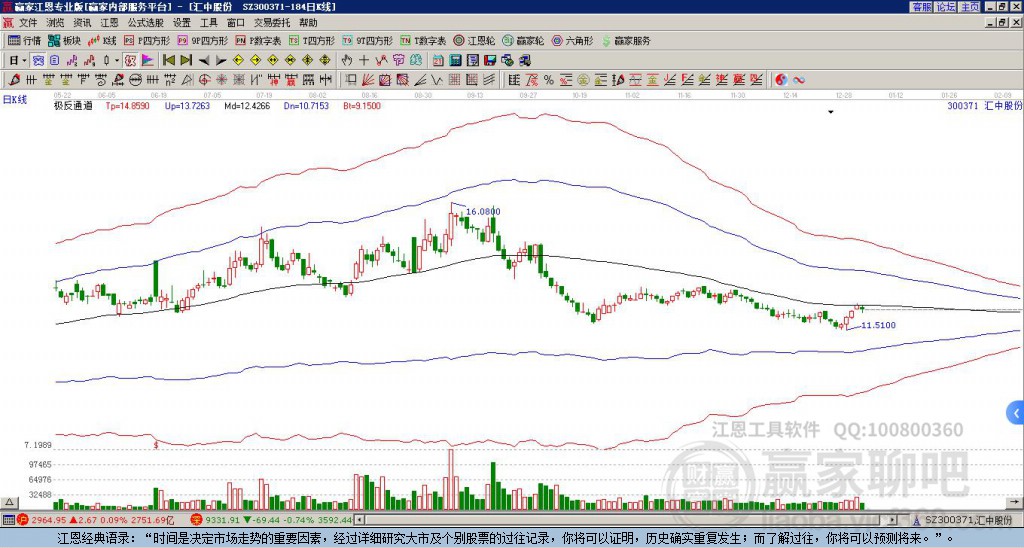Open the calendar date icon
This screenshot has height=548, width=1024.
pos(438,61)
